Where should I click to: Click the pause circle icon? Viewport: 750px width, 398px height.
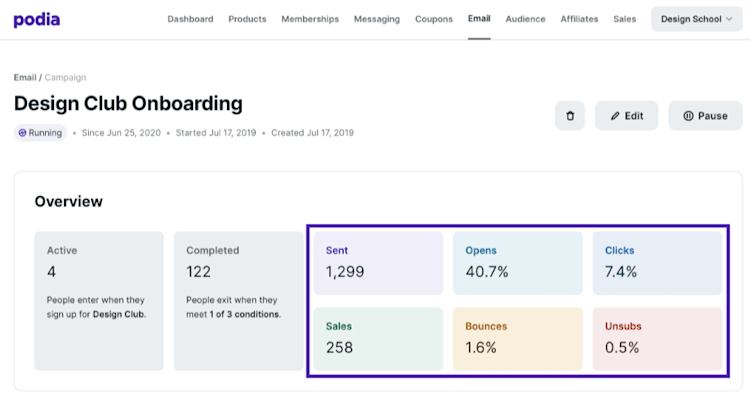(x=688, y=116)
